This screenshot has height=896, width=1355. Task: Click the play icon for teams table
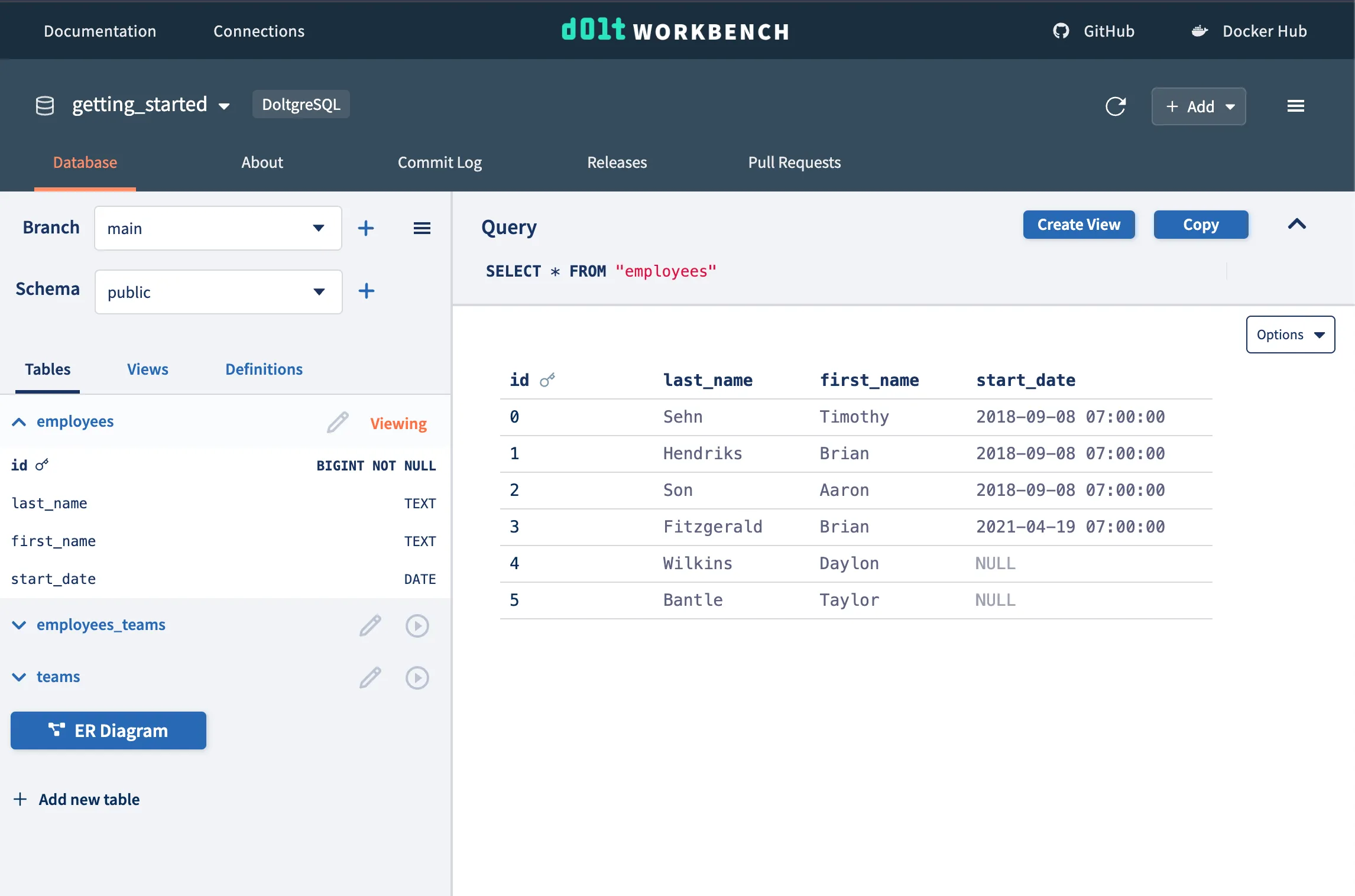(x=417, y=677)
